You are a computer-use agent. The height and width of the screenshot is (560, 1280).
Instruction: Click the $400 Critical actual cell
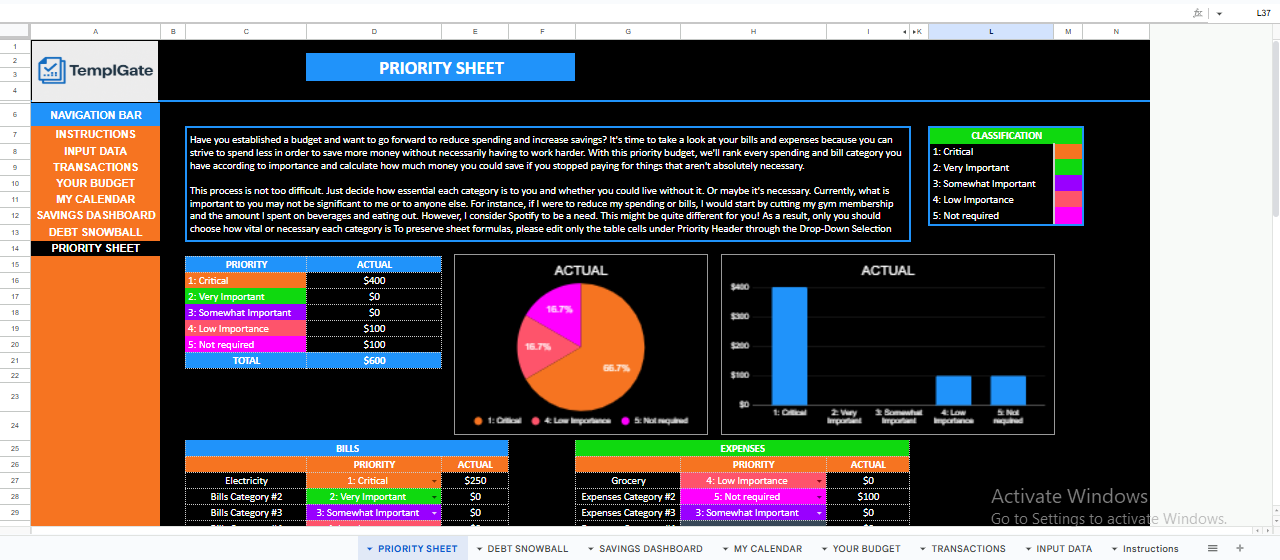(374, 281)
